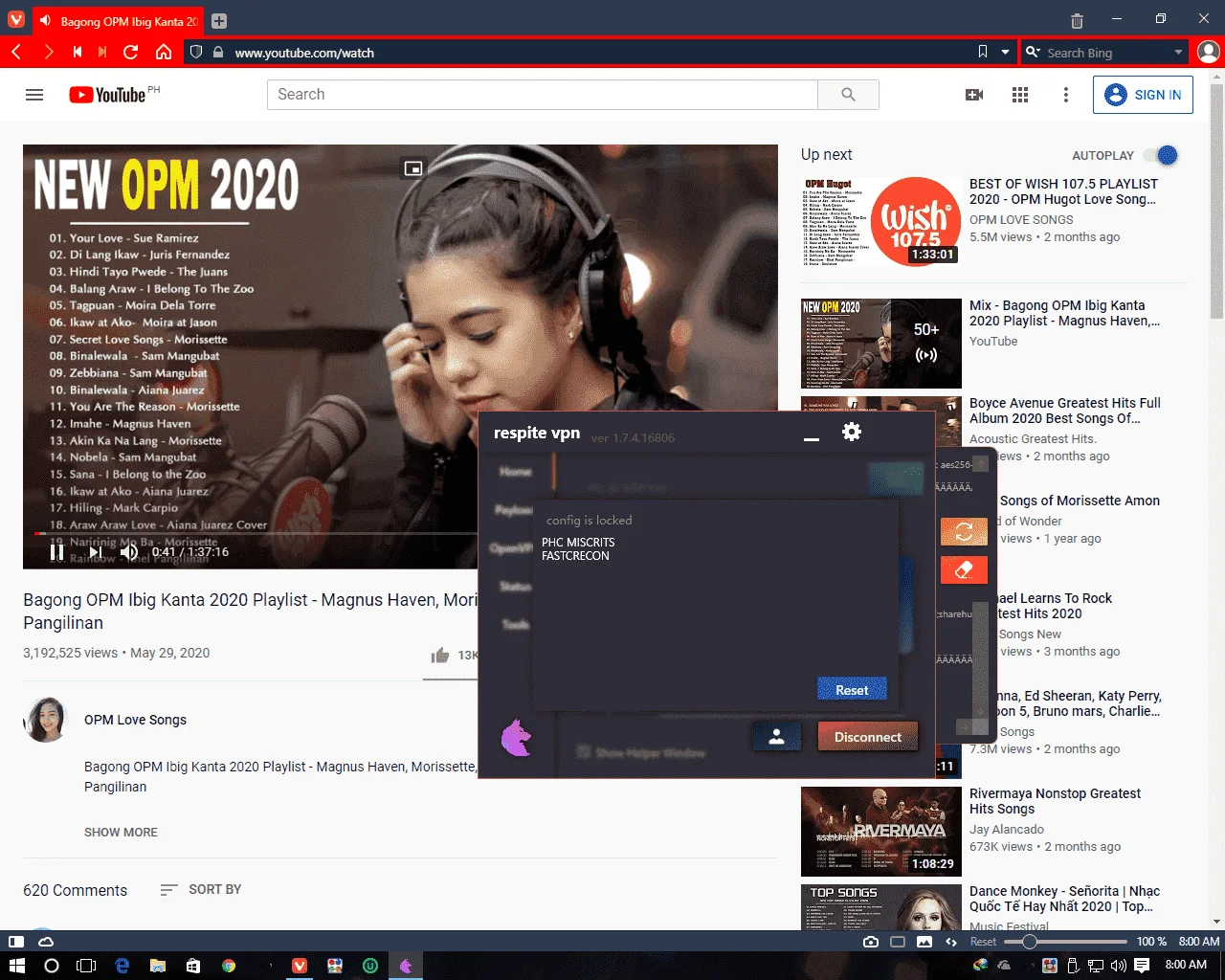1225x980 pixels.
Task: Go back to the previous page
Action: pyautogui.click(x=16, y=52)
